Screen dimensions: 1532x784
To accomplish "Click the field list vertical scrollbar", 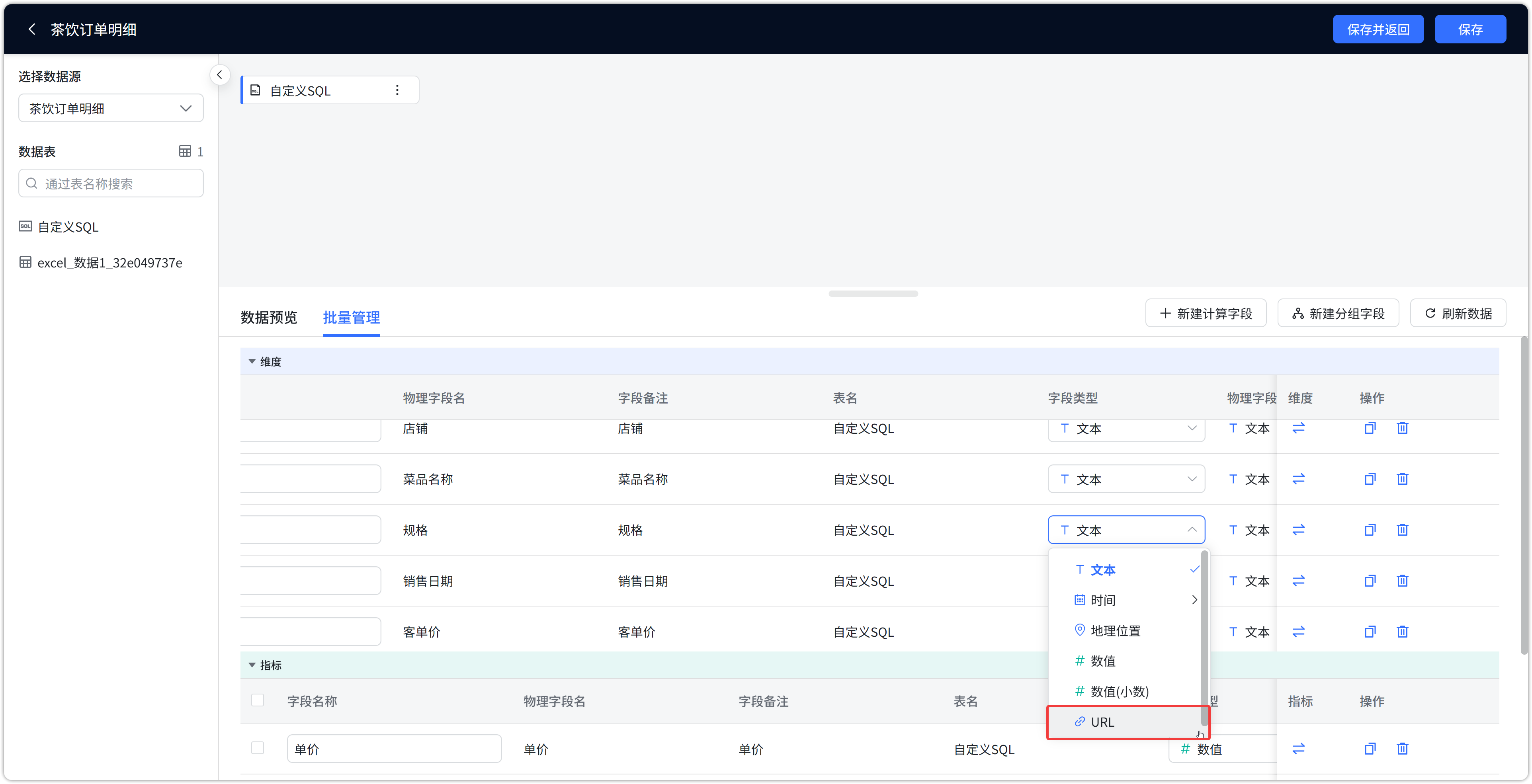I will click(1524, 496).
